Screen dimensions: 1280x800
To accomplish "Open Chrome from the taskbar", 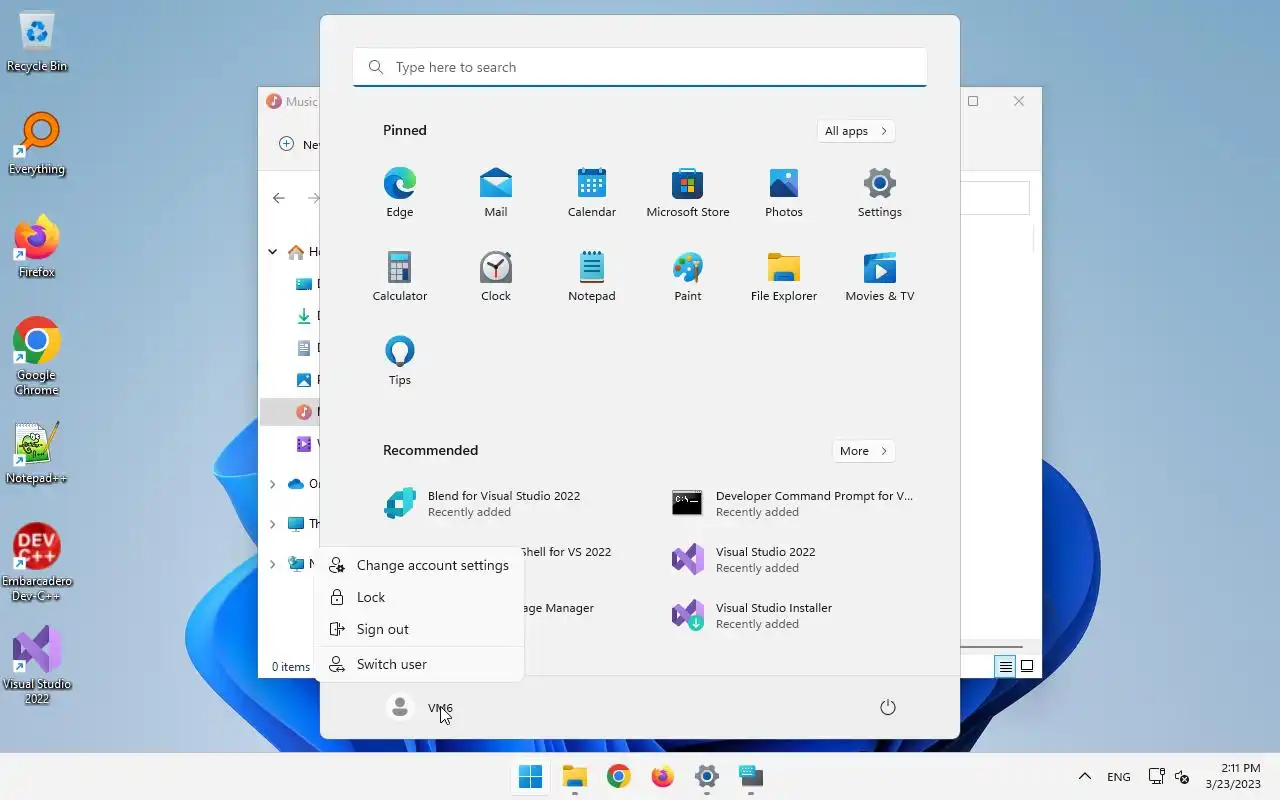I will [x=618, y=776].
